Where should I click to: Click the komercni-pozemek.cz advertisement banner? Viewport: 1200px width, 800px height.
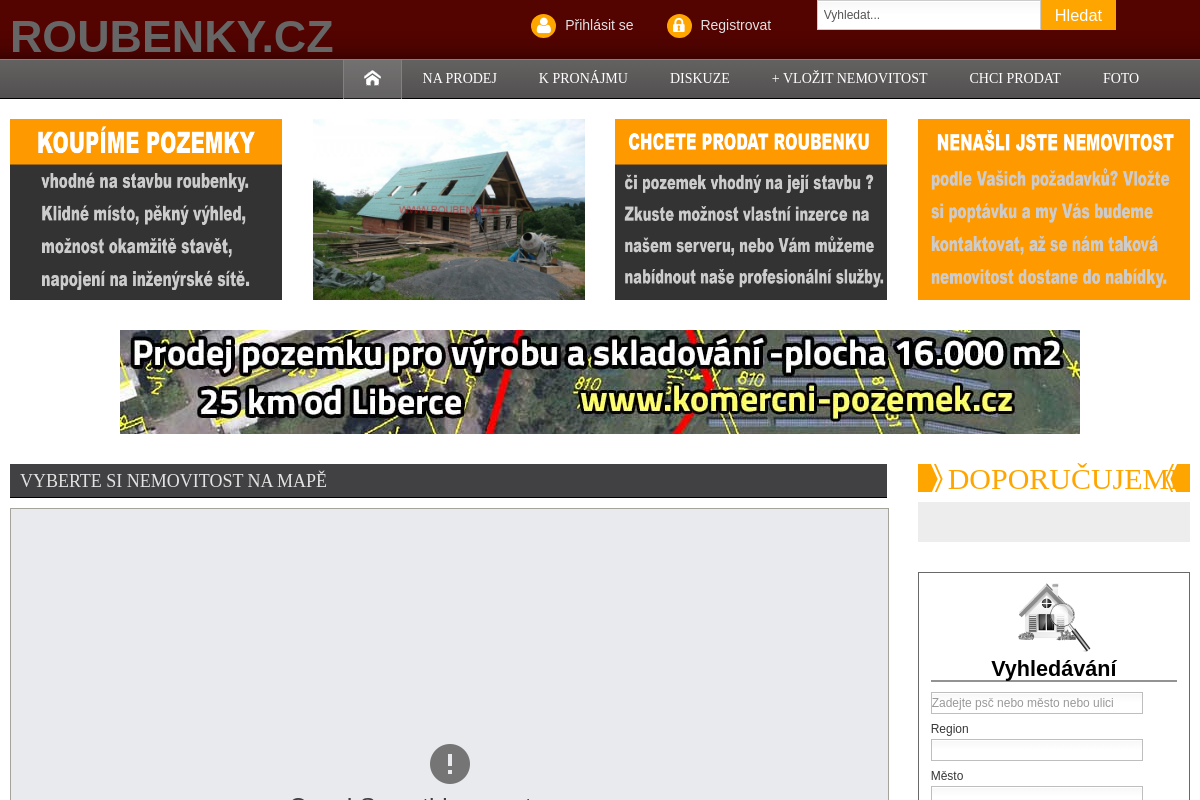click(x=600, y=382)
